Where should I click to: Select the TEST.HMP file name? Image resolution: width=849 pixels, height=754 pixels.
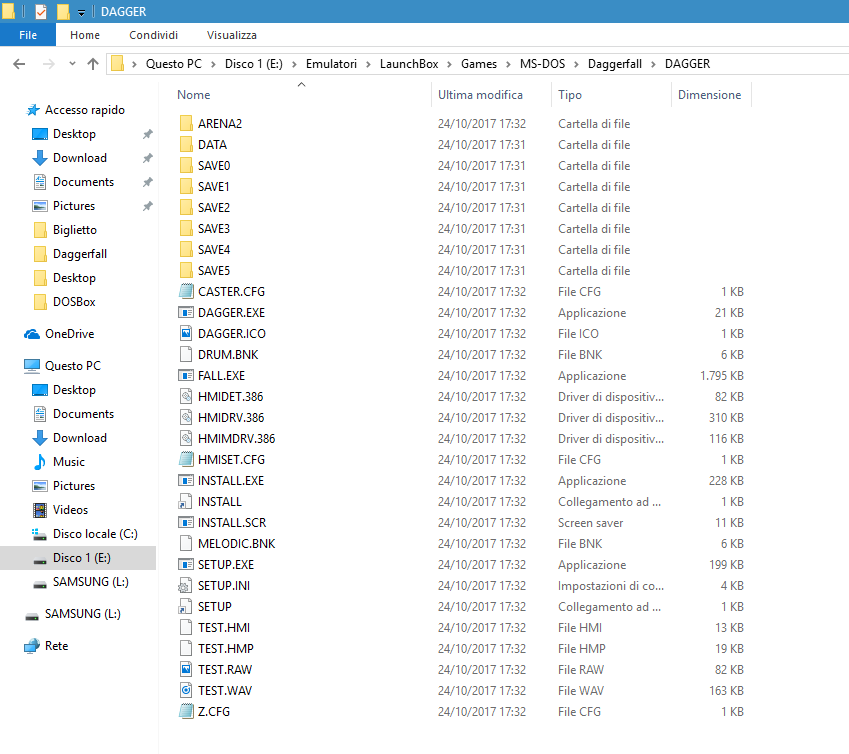coord(226,648)
